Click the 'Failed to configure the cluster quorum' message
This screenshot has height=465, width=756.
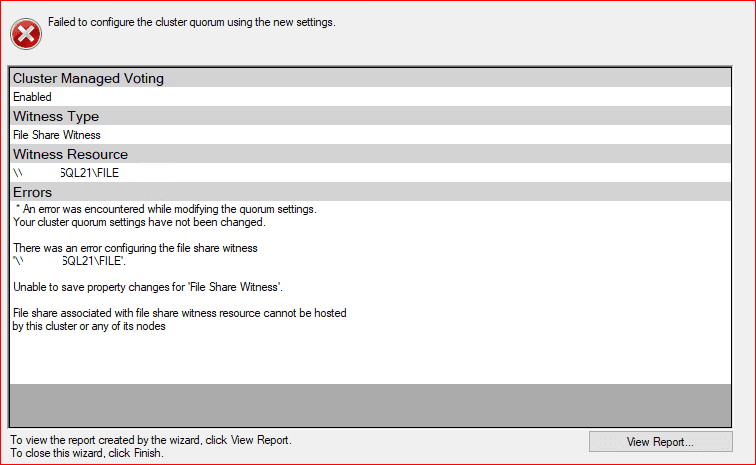tap(191, 22)
